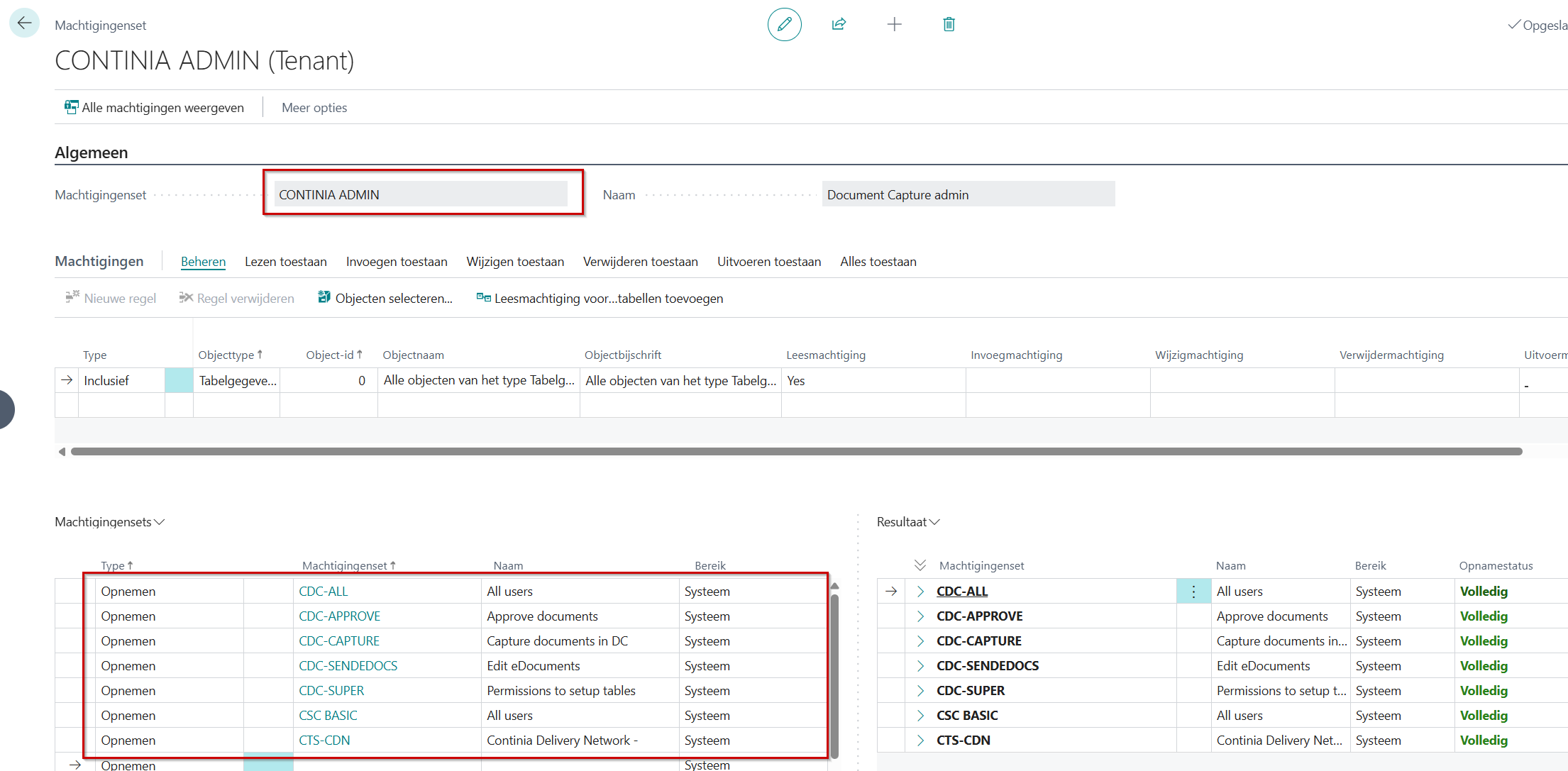
Task: Click the Leesmachtiging Yes cell
Action: coord(873,380)
